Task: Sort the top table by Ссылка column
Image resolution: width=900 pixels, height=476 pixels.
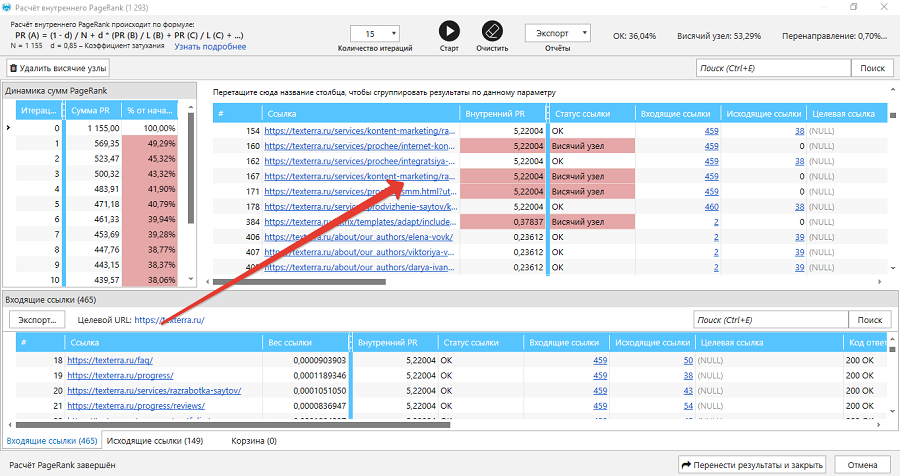Action: [360, 114]
